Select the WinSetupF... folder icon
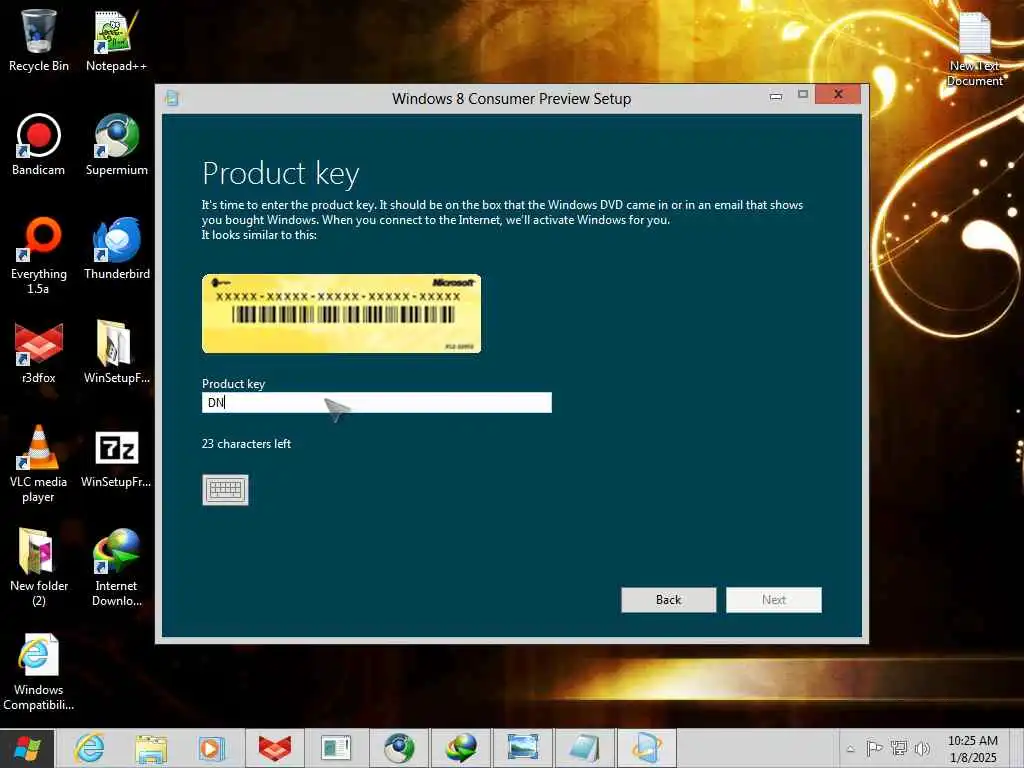The width and height of the screenshot is (1024, 768). point(116,353)
